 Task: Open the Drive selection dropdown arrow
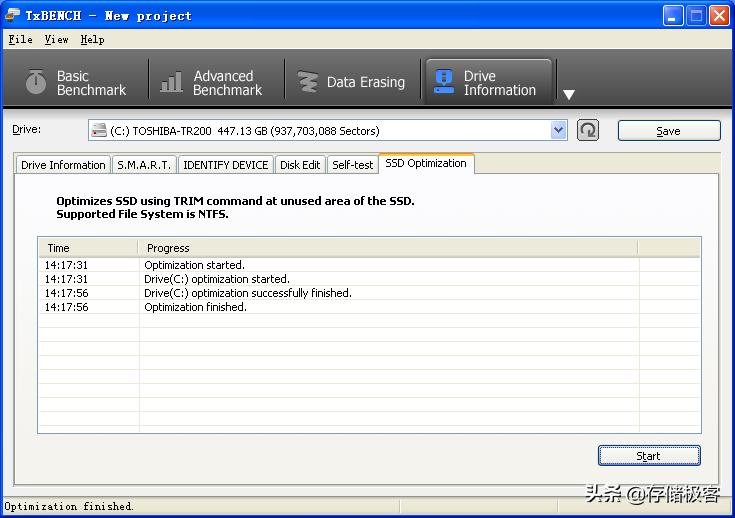click(x=559, y=130)
